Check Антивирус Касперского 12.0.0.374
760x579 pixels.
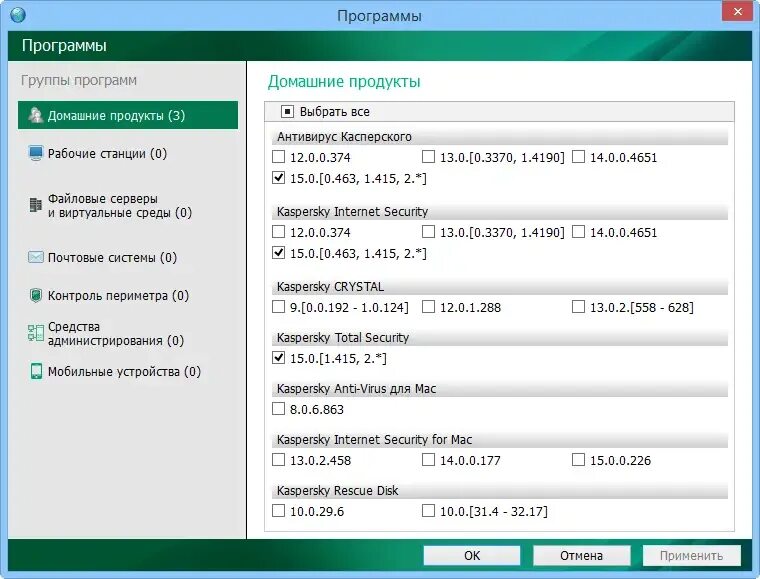click(278, 157)
